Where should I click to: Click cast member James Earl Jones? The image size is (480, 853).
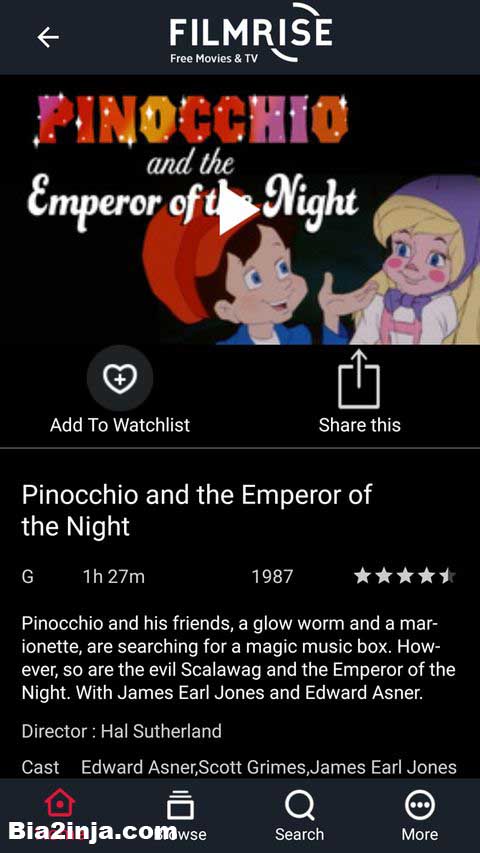tap(383, 768)
